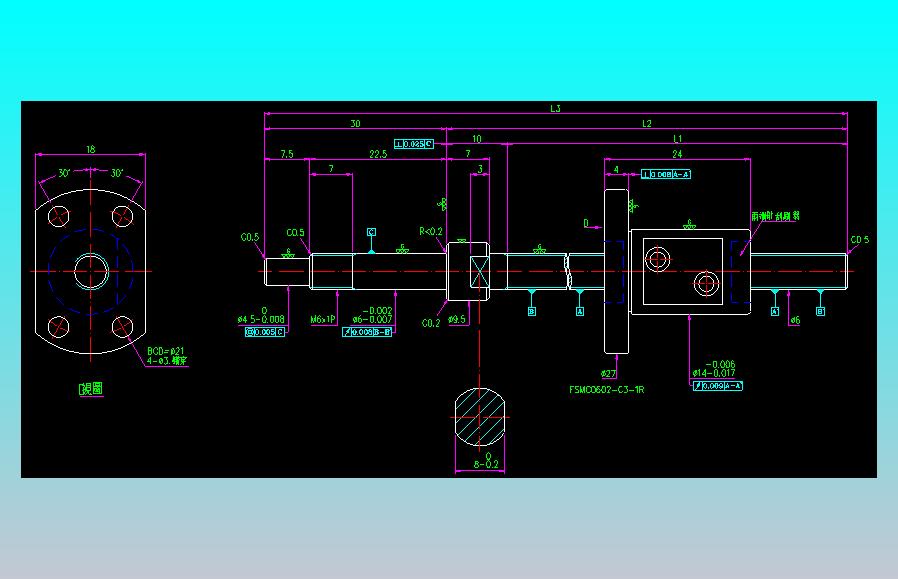Select the "FSMC0602-C3-1R" part number
This screenshot has width=898, height=579.
(x=606, y=389)
